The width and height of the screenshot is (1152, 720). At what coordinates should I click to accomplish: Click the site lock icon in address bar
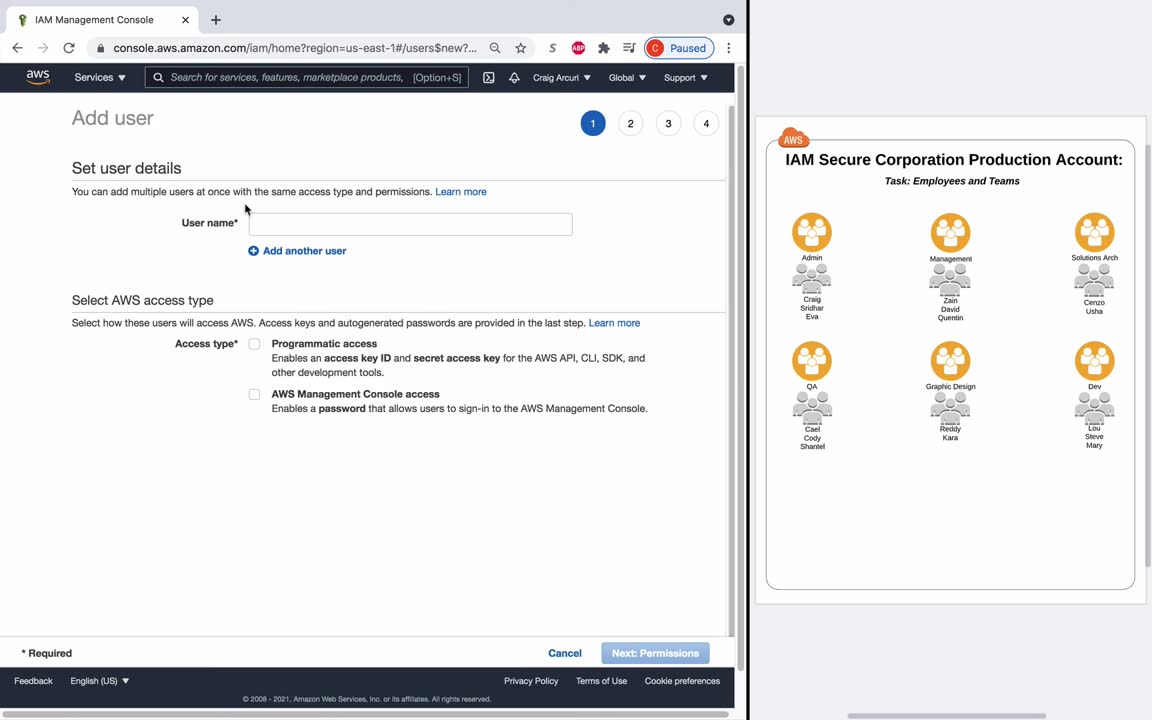[x=101, y=48]
